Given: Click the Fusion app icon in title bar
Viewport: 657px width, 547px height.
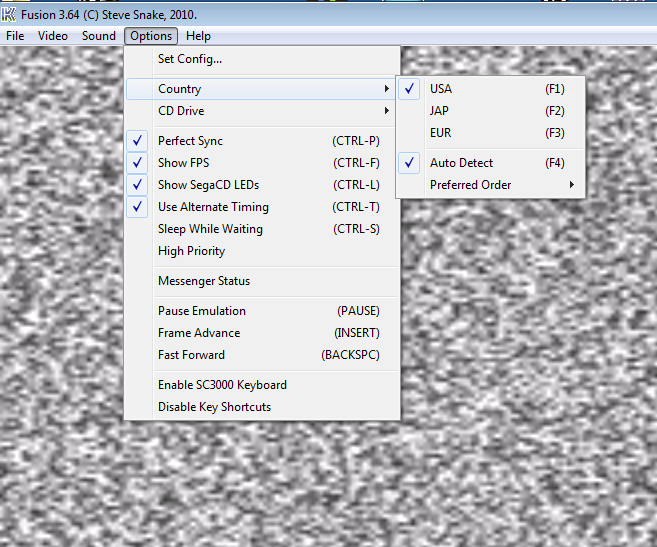Looking at the screenshot, I should click(8, 15).
